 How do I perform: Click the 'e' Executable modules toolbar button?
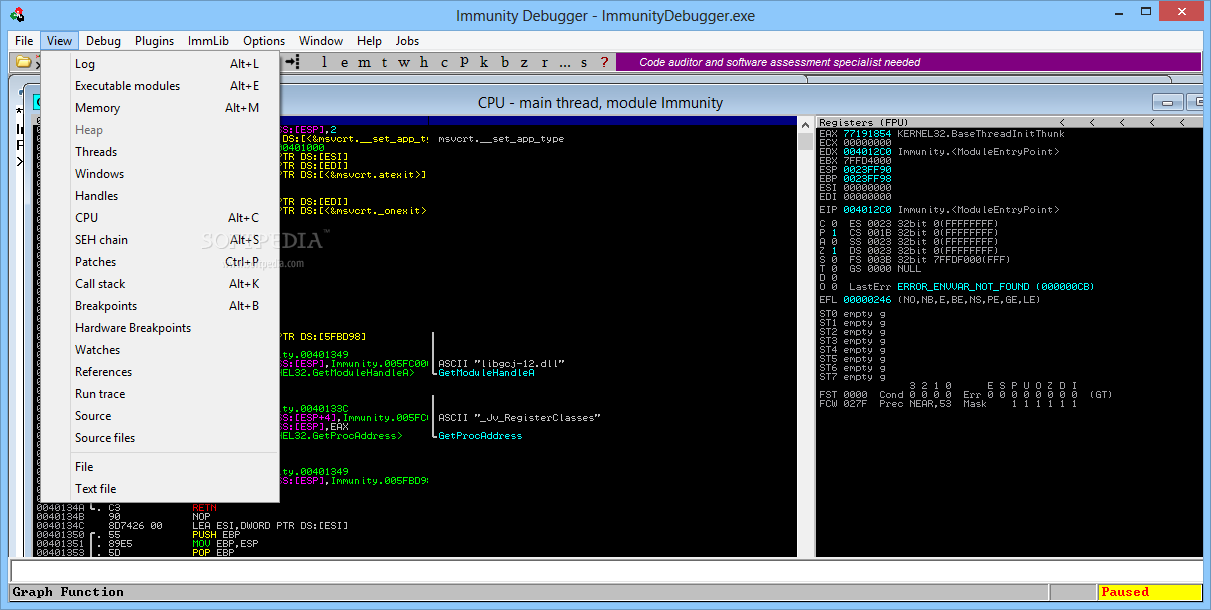342,62
